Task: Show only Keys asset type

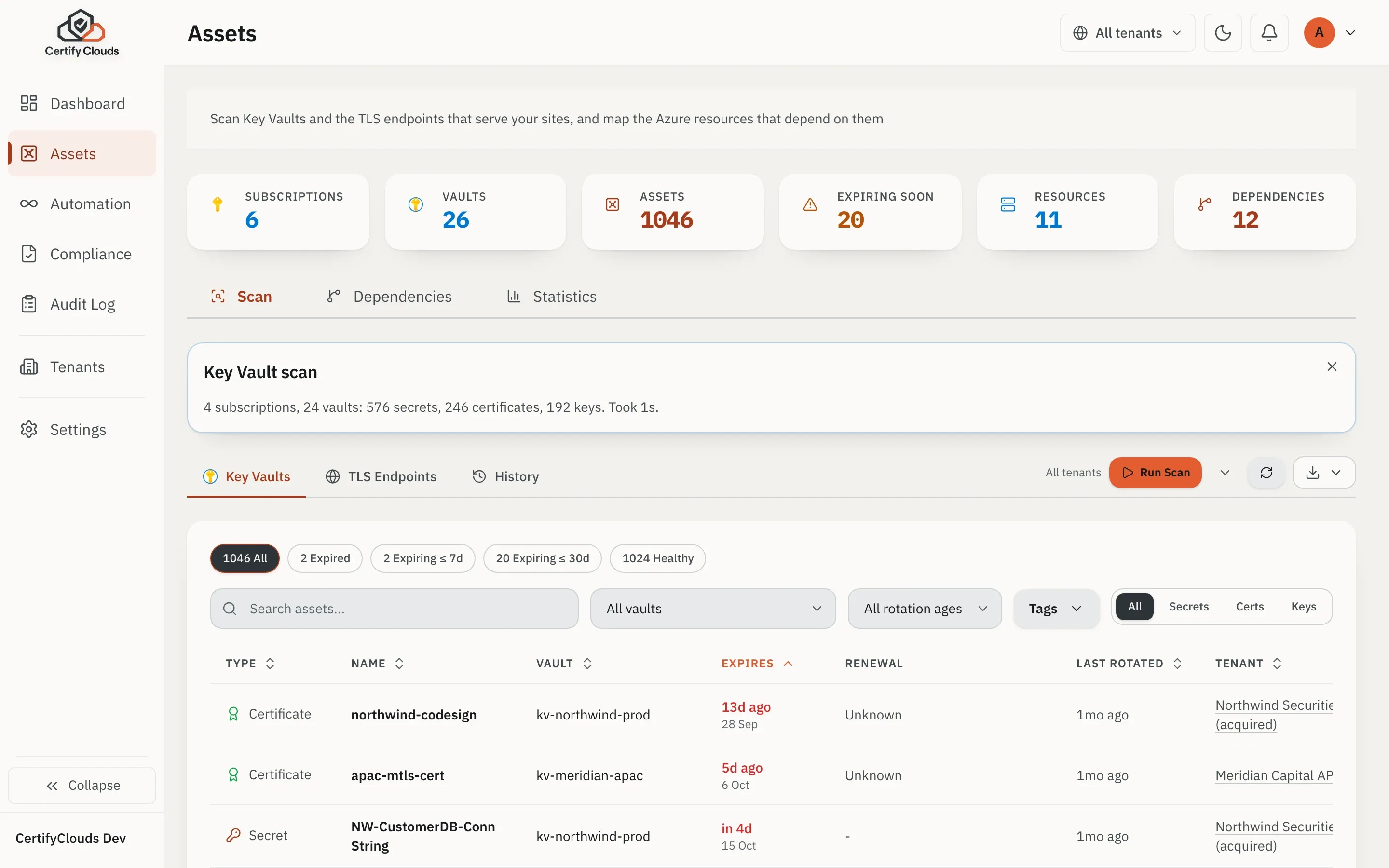Action: click(x=1304, y=606)
